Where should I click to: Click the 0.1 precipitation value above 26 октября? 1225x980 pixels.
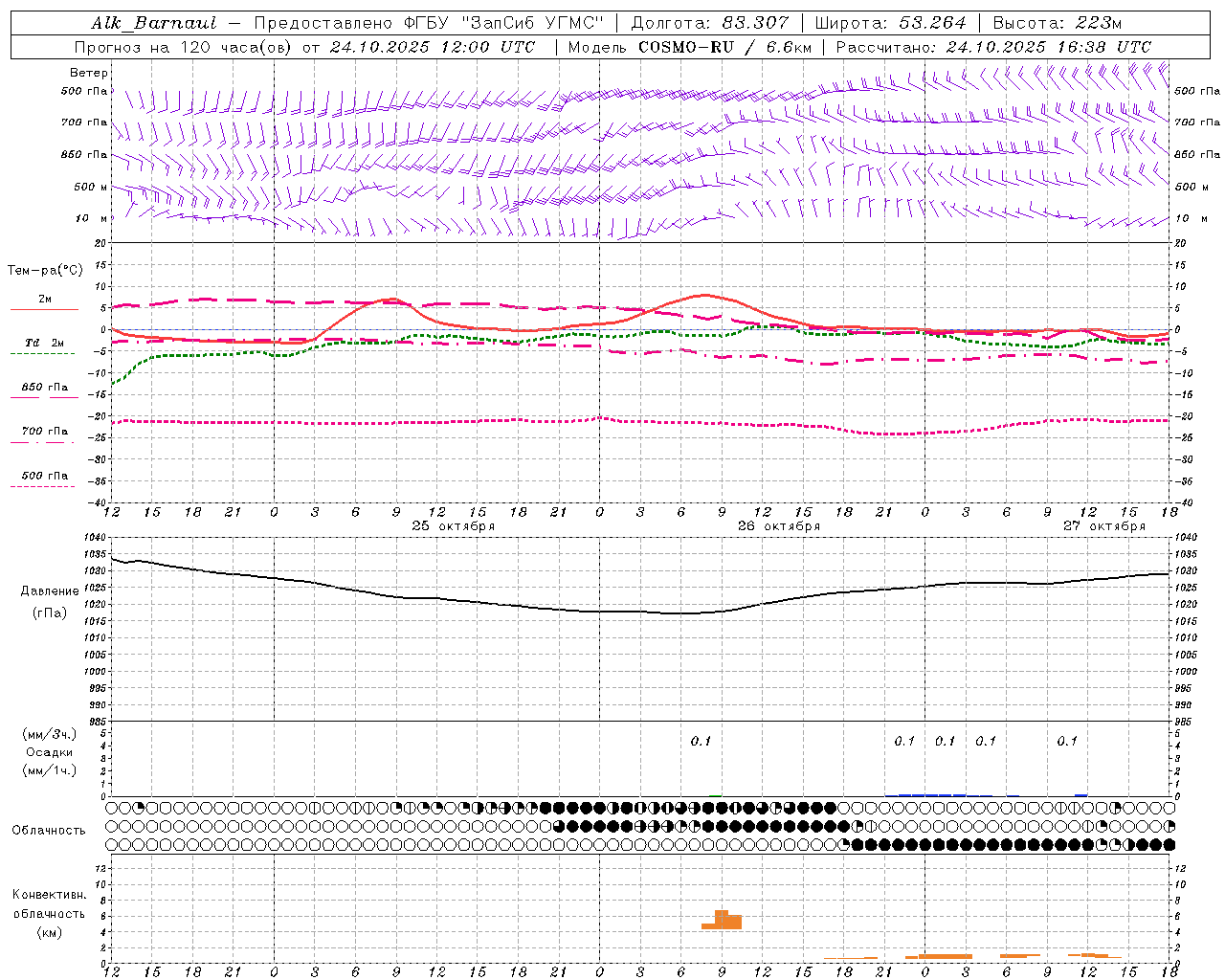click(701, 741)
